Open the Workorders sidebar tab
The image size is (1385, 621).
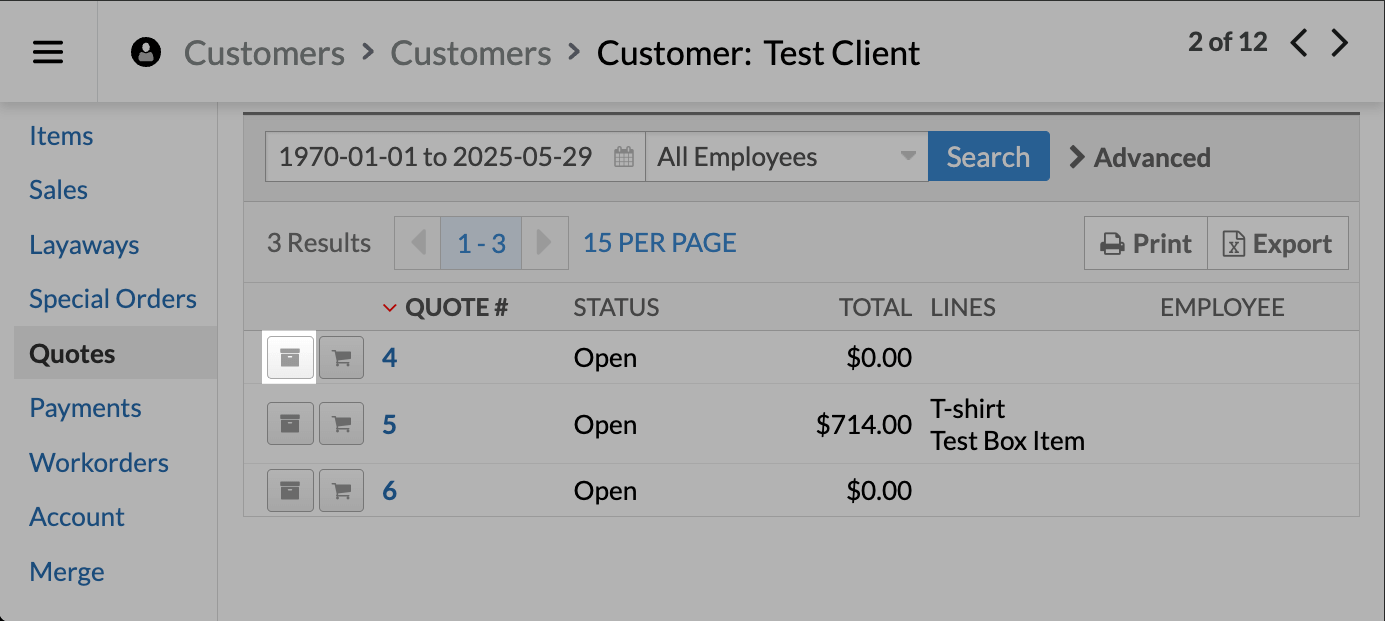pyautogui.click(x=99, y=463)
